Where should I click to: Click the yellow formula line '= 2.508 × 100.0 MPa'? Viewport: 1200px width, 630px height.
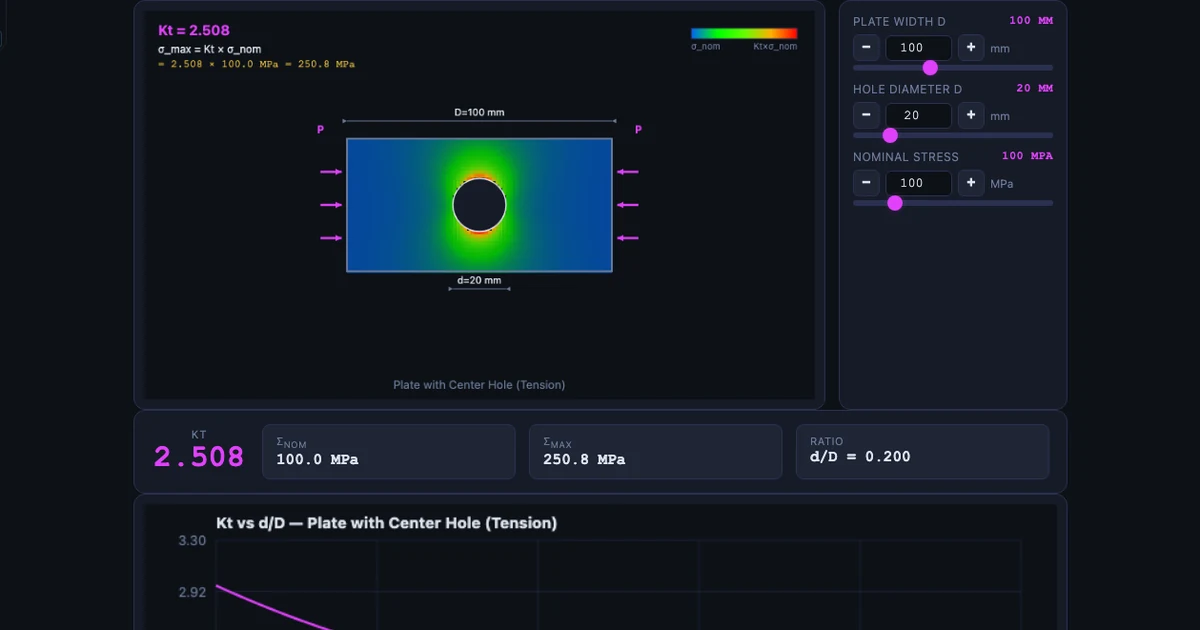[256, 64]
